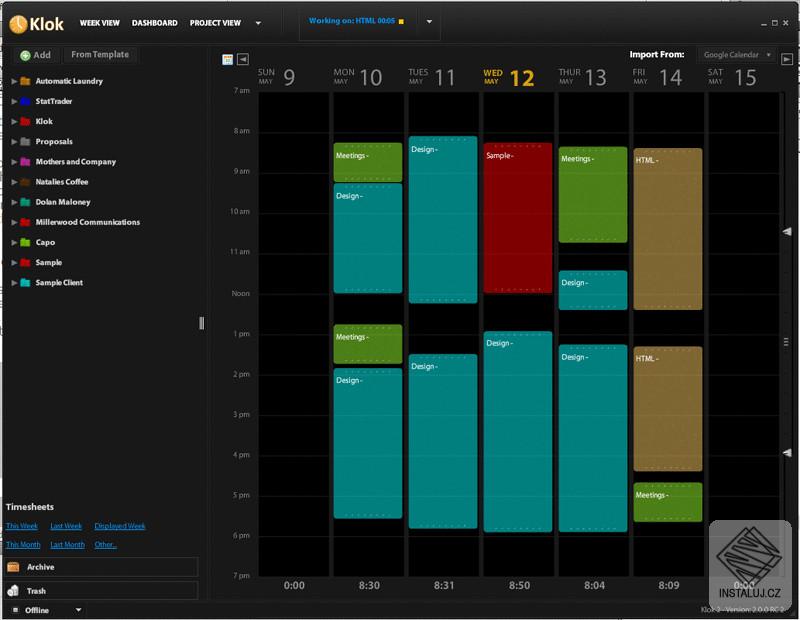Open the Offline status dropdown
Screen dimensions: 800x620
(x=79, y=610)
